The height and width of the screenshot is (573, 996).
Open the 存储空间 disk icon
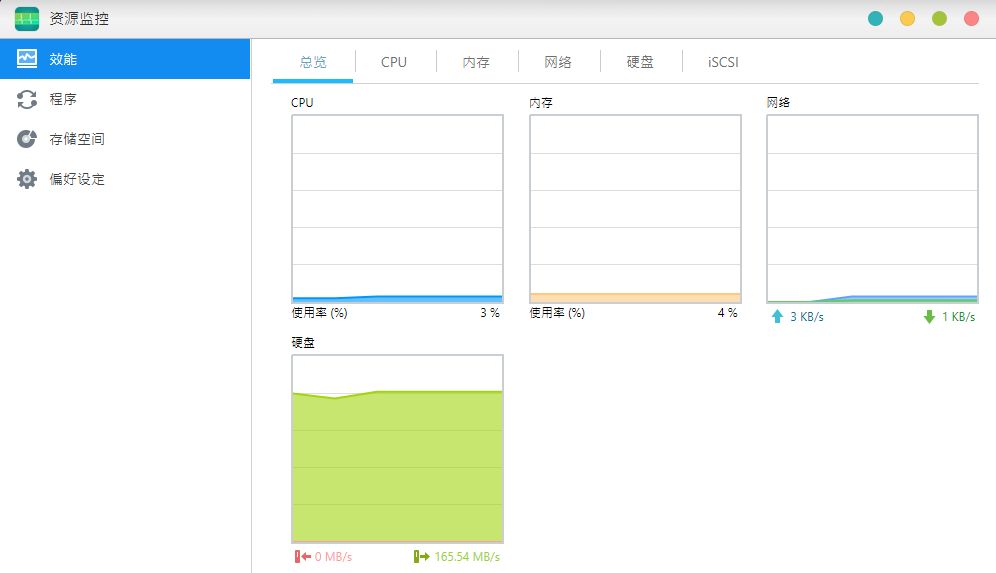coord(27,138)
